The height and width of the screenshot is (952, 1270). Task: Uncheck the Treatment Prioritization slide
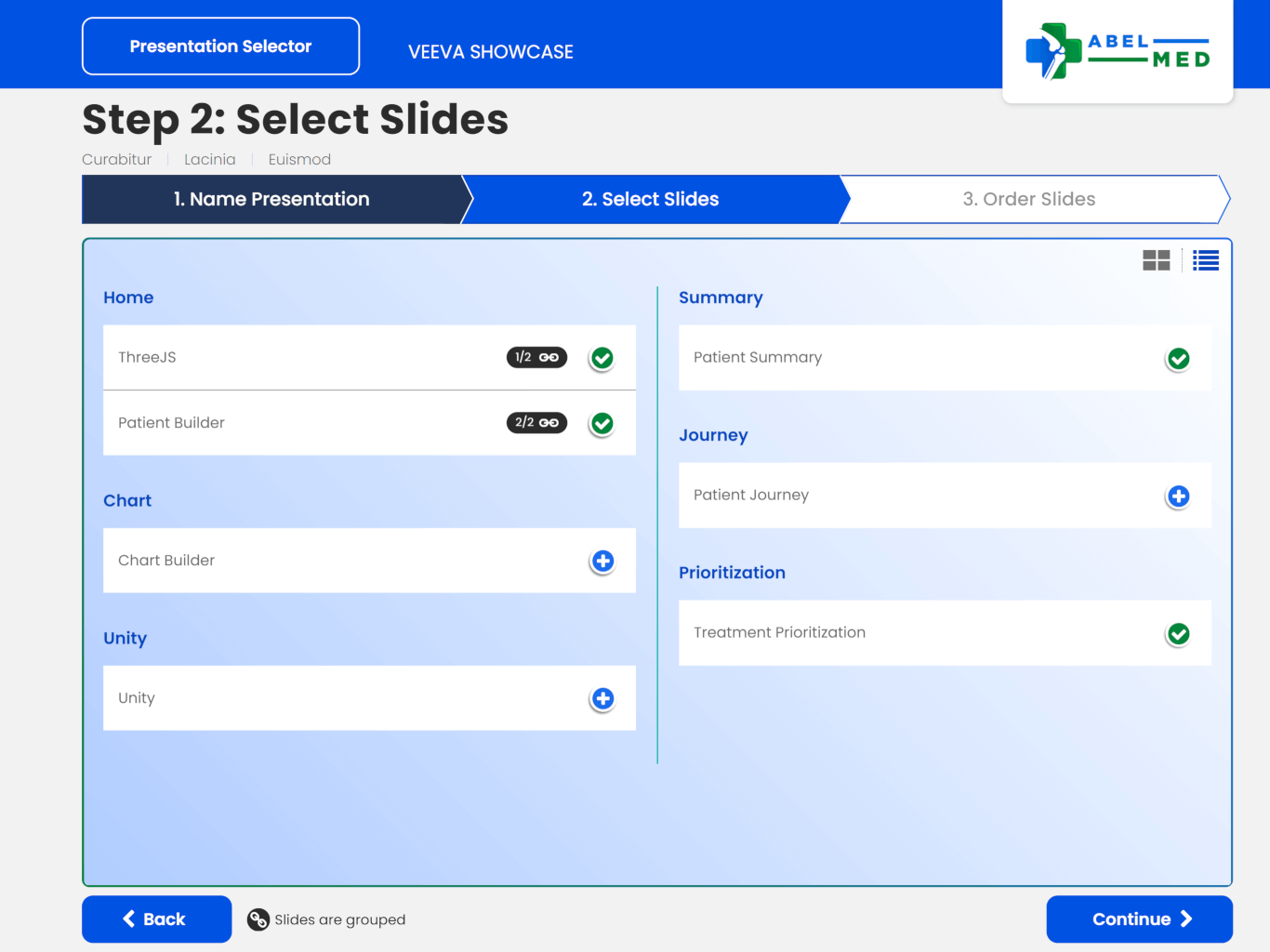pos(1178,634)
